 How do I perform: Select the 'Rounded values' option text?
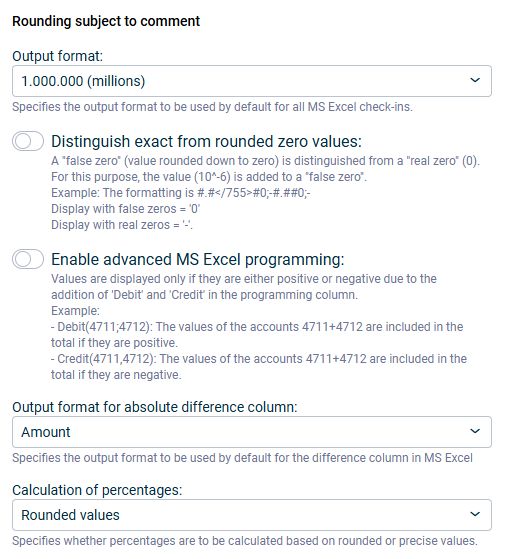70,515
